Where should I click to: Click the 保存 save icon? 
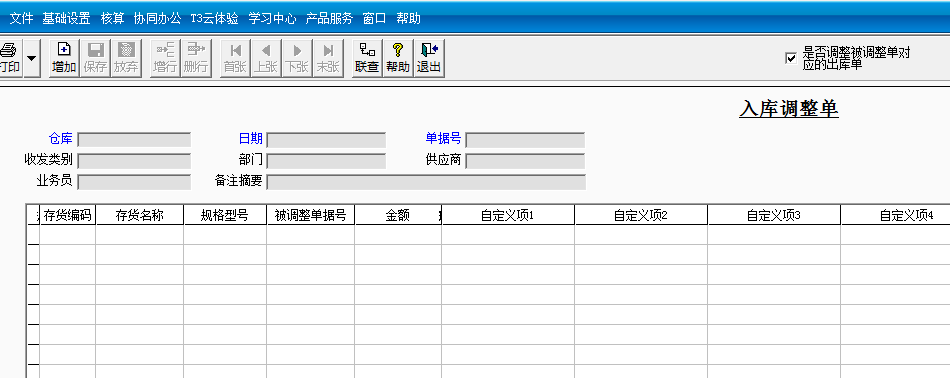(95, 58)
